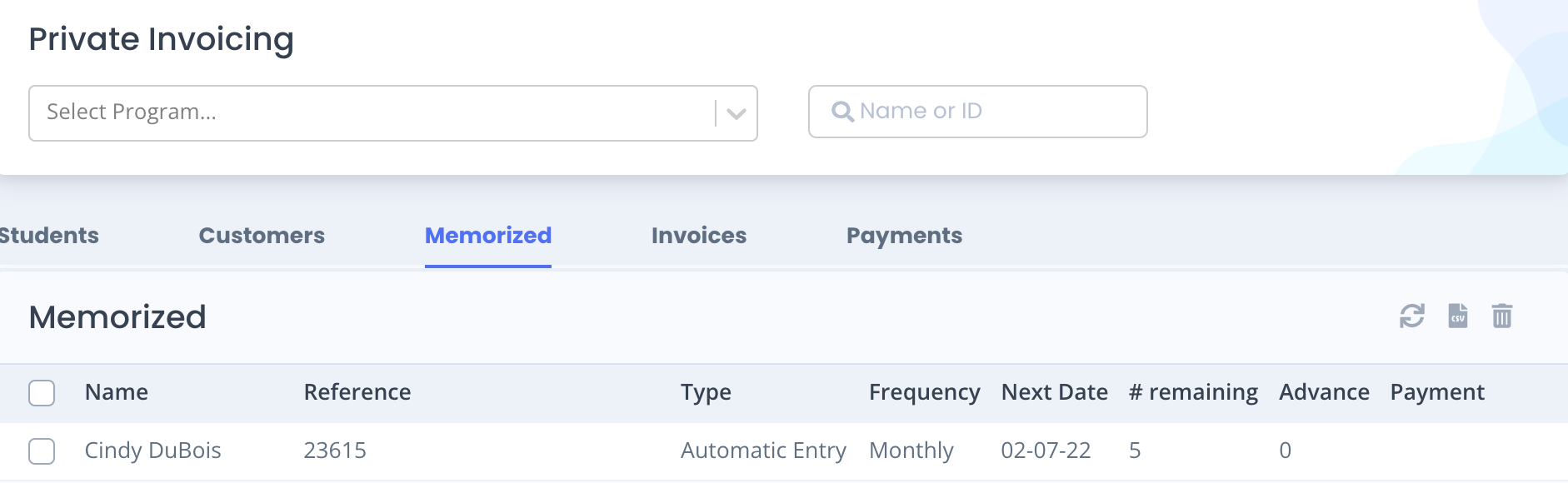Click the trash delete icon
The width and height of the screenshot is (1568, 483).
[1502, 316]
